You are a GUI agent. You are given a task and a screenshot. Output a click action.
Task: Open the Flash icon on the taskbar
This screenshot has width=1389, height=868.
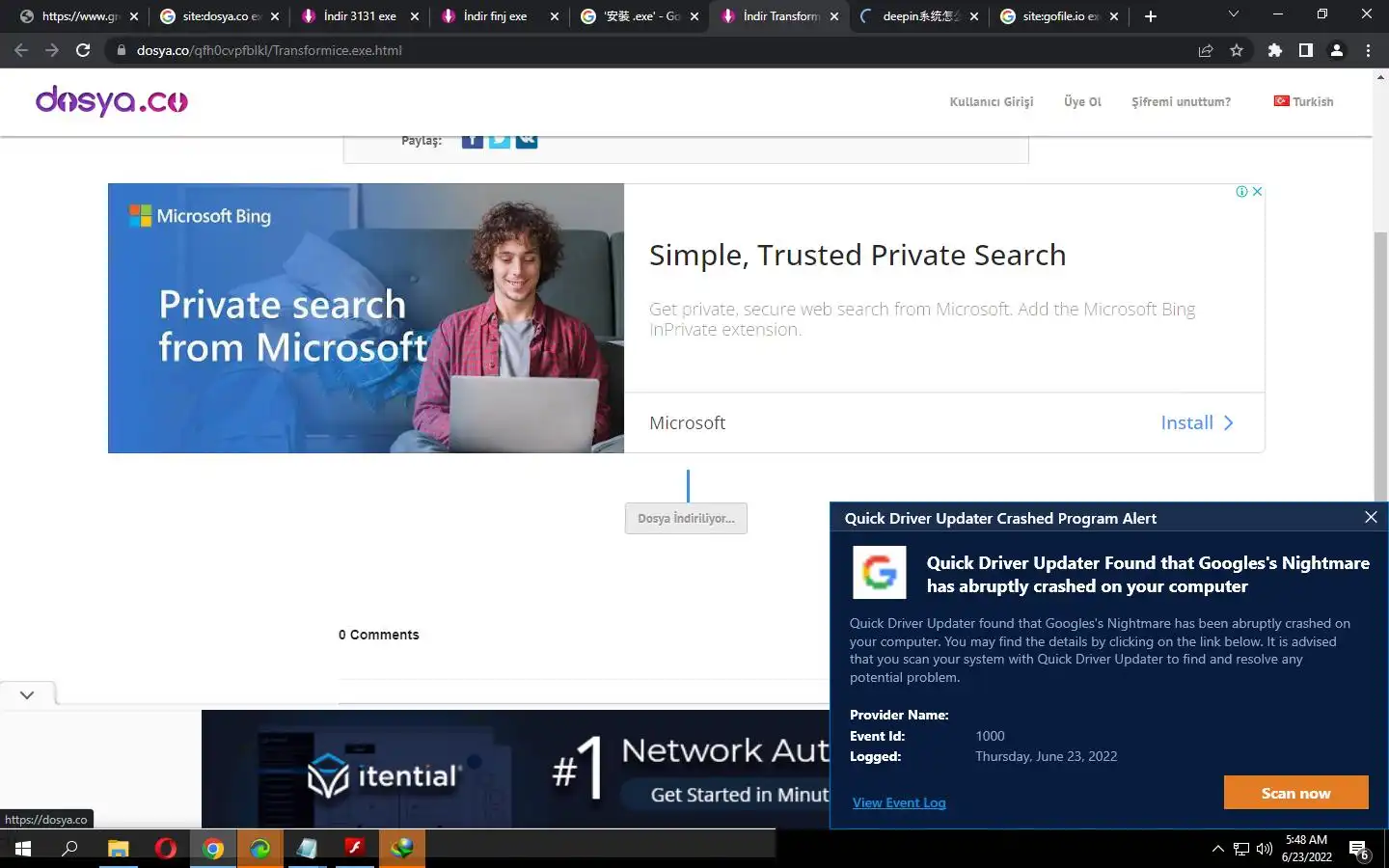coord(354,849)
